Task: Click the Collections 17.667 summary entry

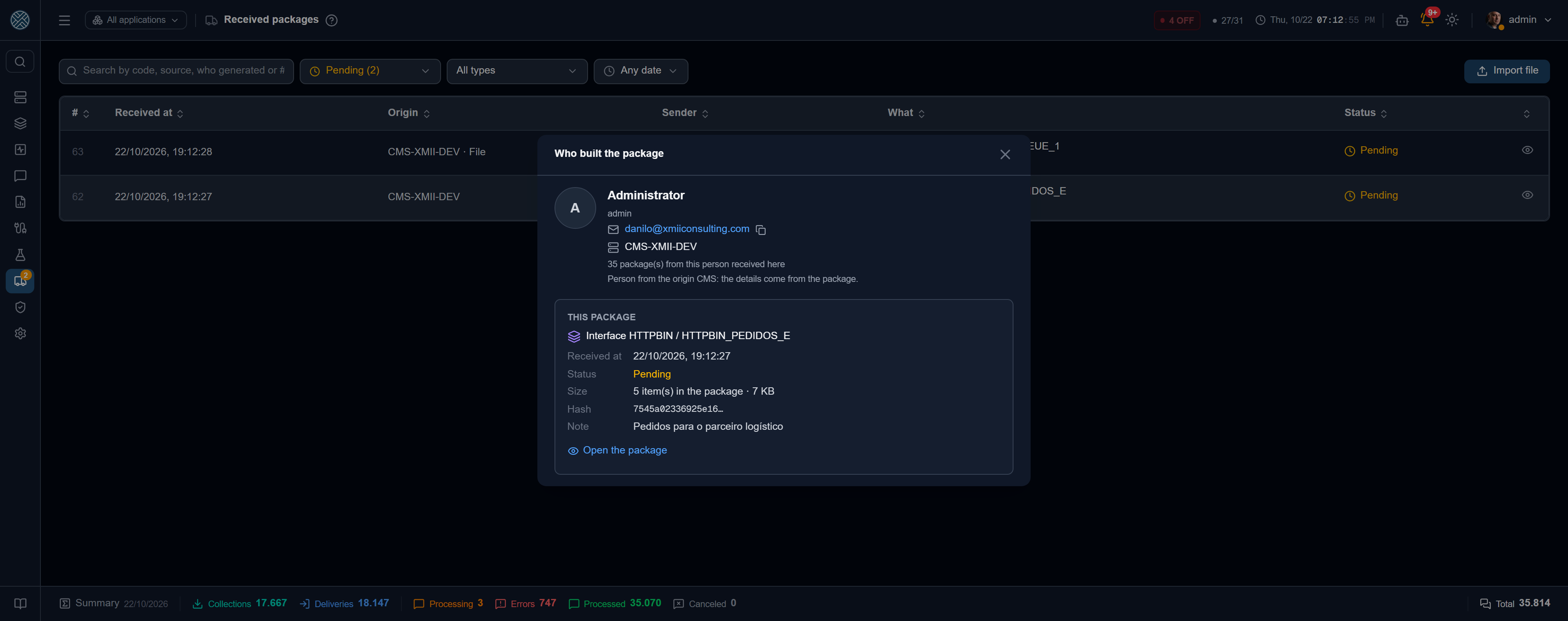Action: click(240, 603)
